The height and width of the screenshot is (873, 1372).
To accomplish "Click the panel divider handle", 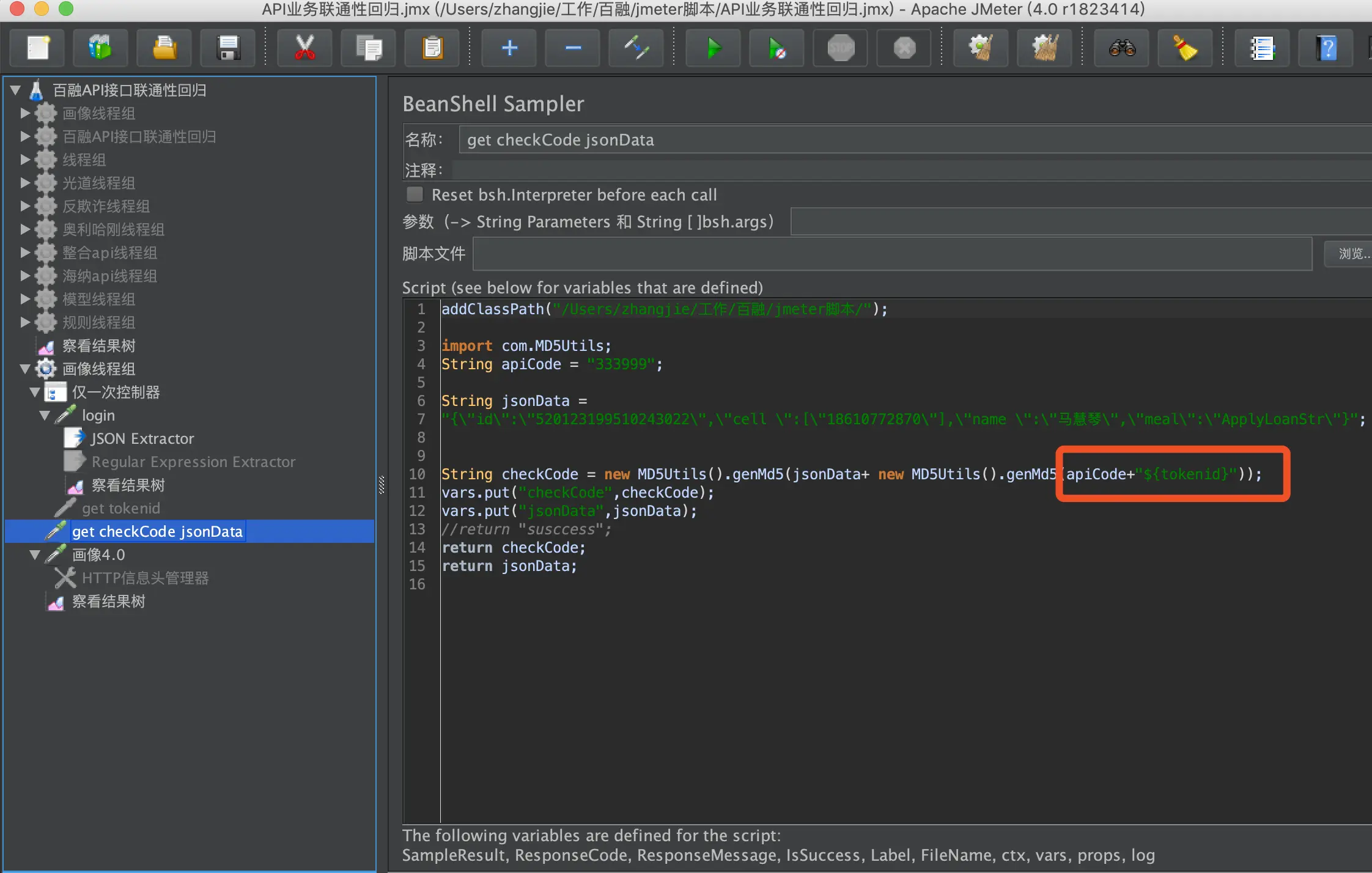I will tap(382, 485).
